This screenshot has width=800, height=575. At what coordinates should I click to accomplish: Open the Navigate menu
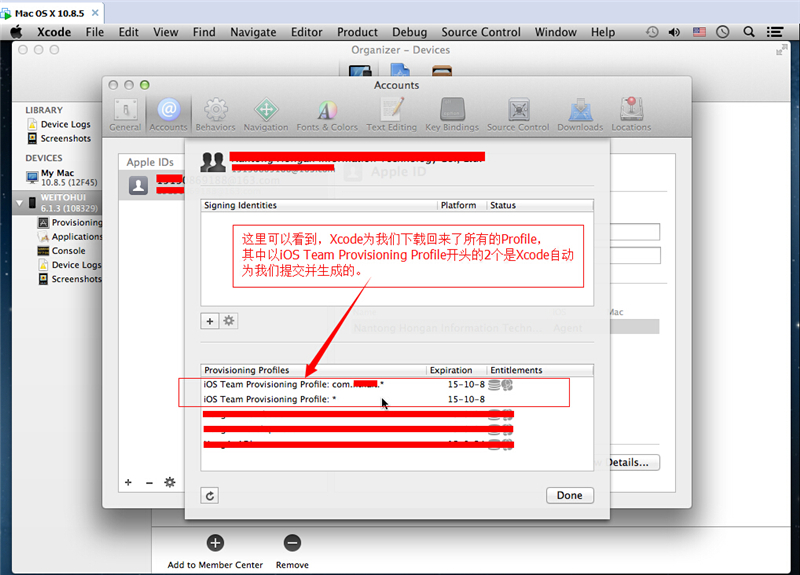(x=253, y=32)
